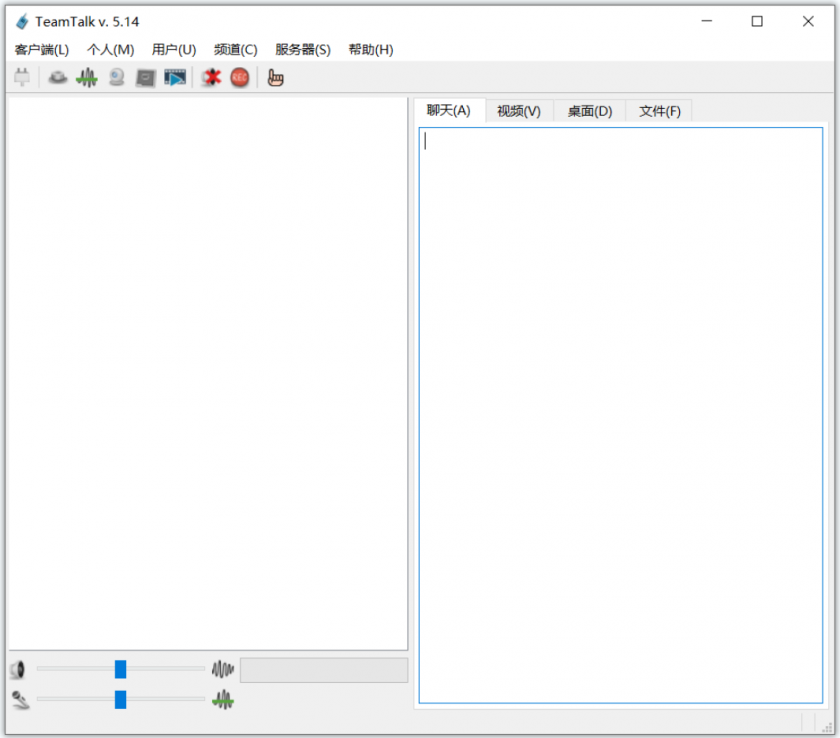Image resolution: width=840 pixels, height=738 pixels.
Task: Toggle voice activation waveform icon in toolbar
Action: click(x=87, y=78)
